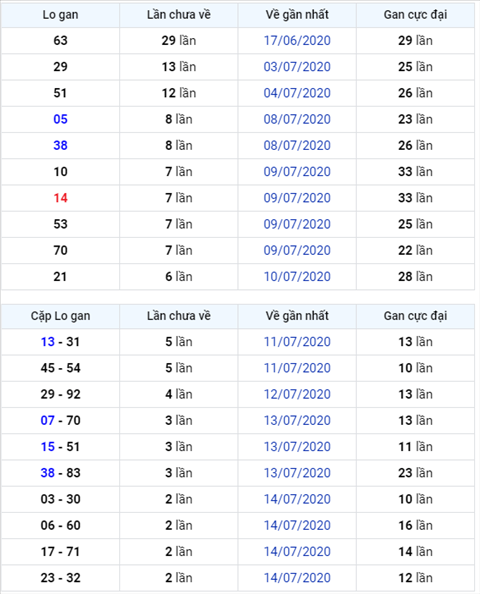Select number 29 in Lo gan column
This screenshot has width=480, height=594.
[x=60, y=67]
